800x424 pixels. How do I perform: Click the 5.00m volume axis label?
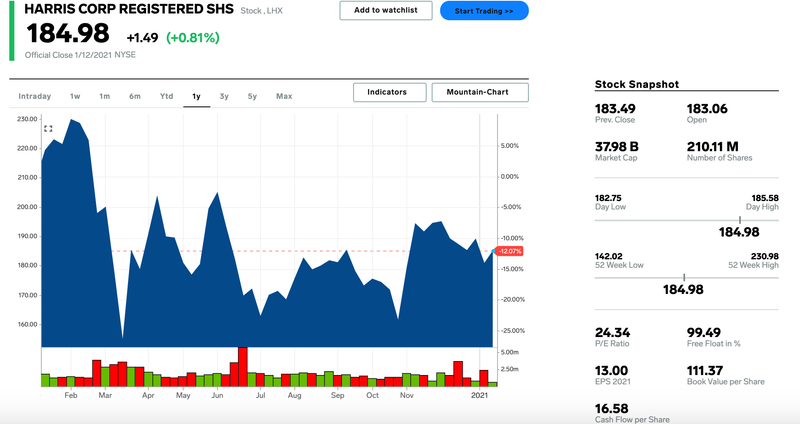click(x=510, y=353)
